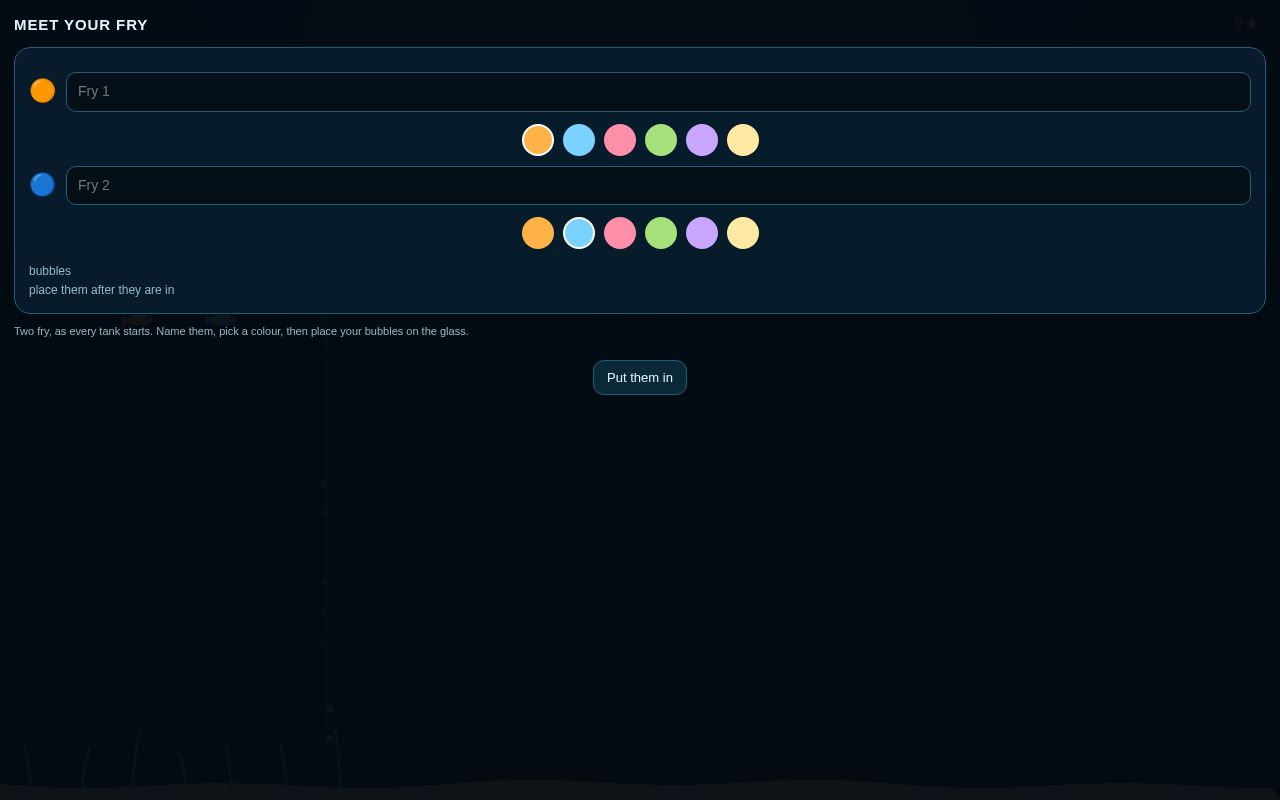The width and height of the screenshot is (1280, 800).
Task: Click the "bubbles" label
Action: click(x=50, y=271)
